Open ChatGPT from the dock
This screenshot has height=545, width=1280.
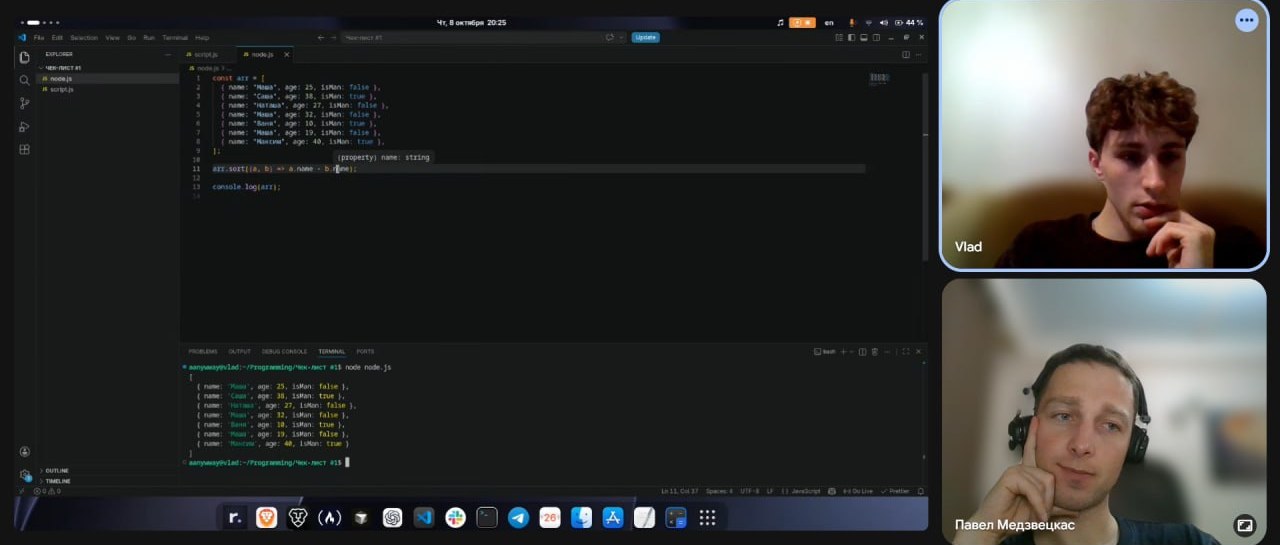click(392, 517)
